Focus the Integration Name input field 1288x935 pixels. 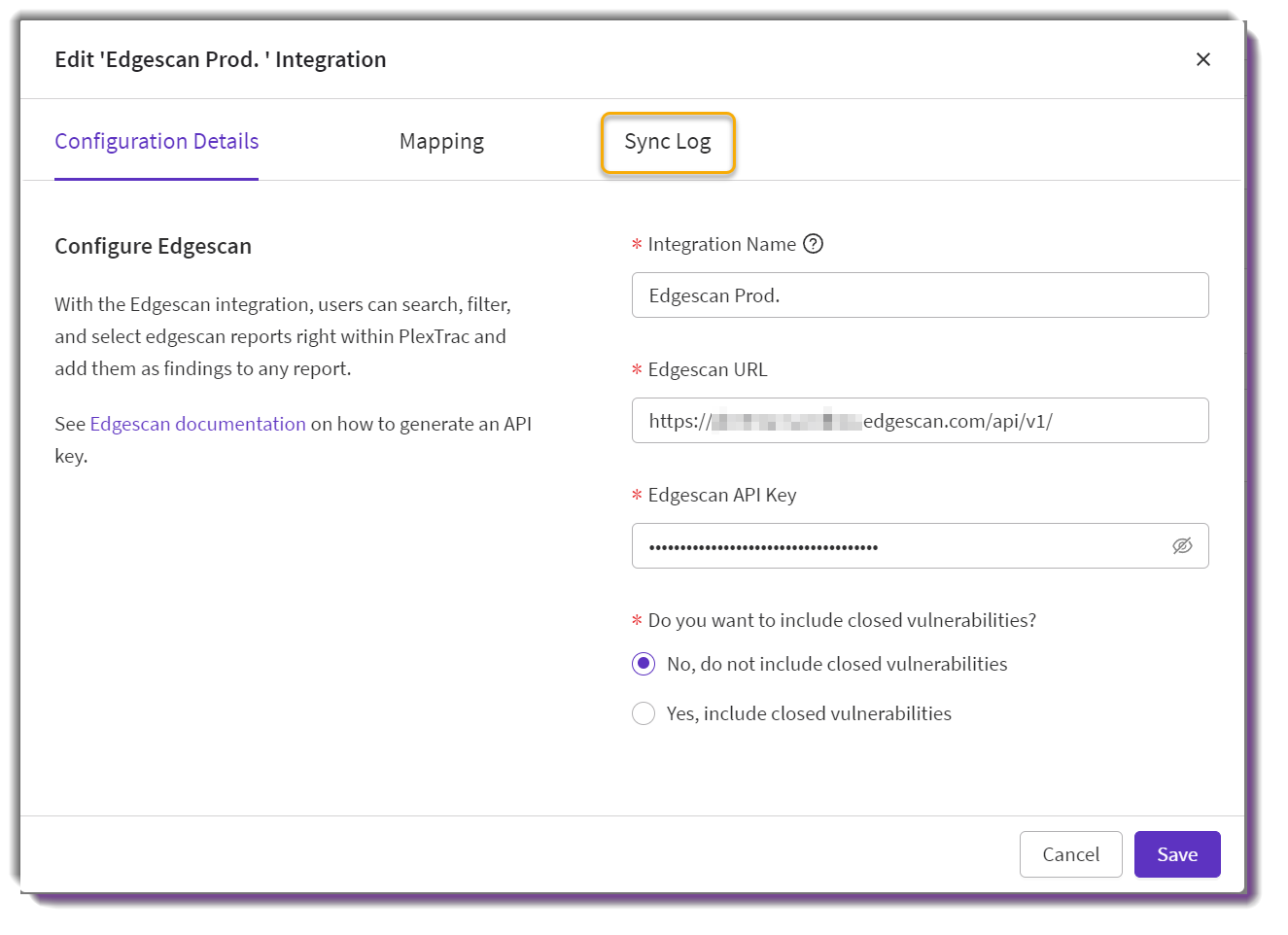(921, 295)
